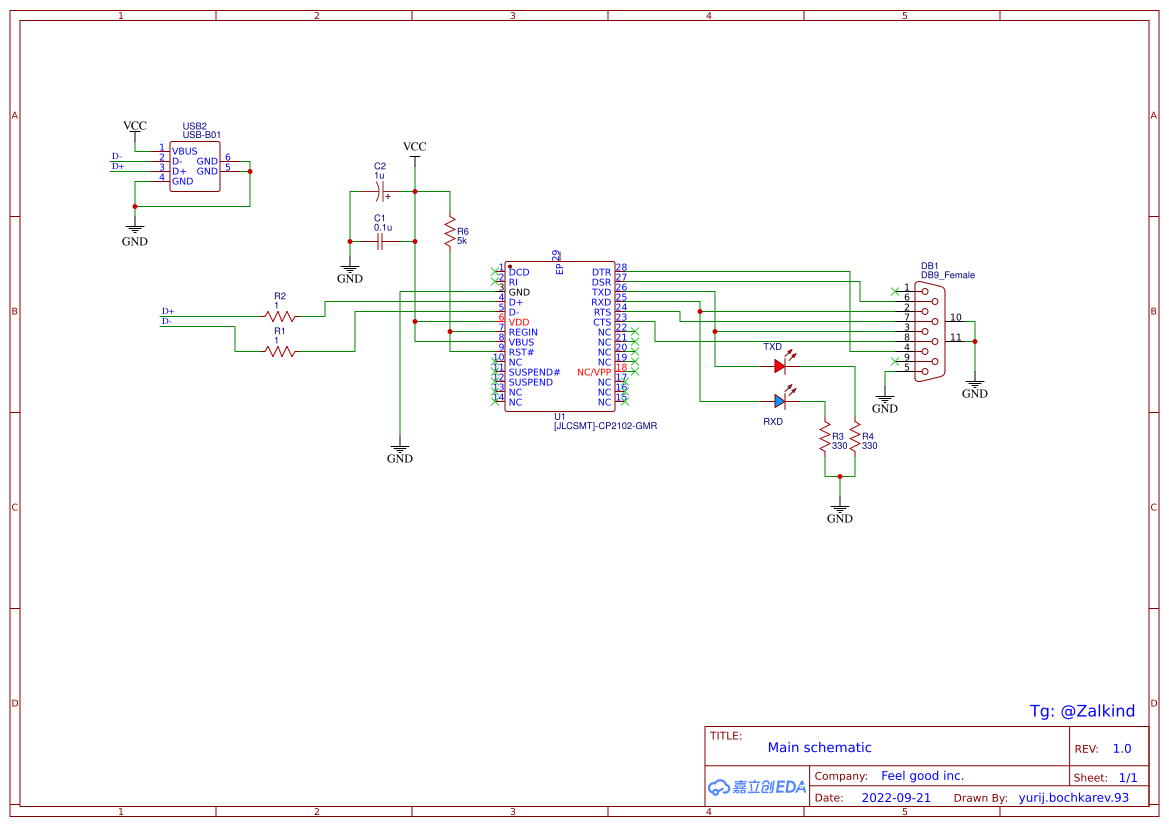Click the 嘉立创EDA cloud logo in the title block
The width and height of the screenshot is (1169, 827).
click(x=757, y=787)
